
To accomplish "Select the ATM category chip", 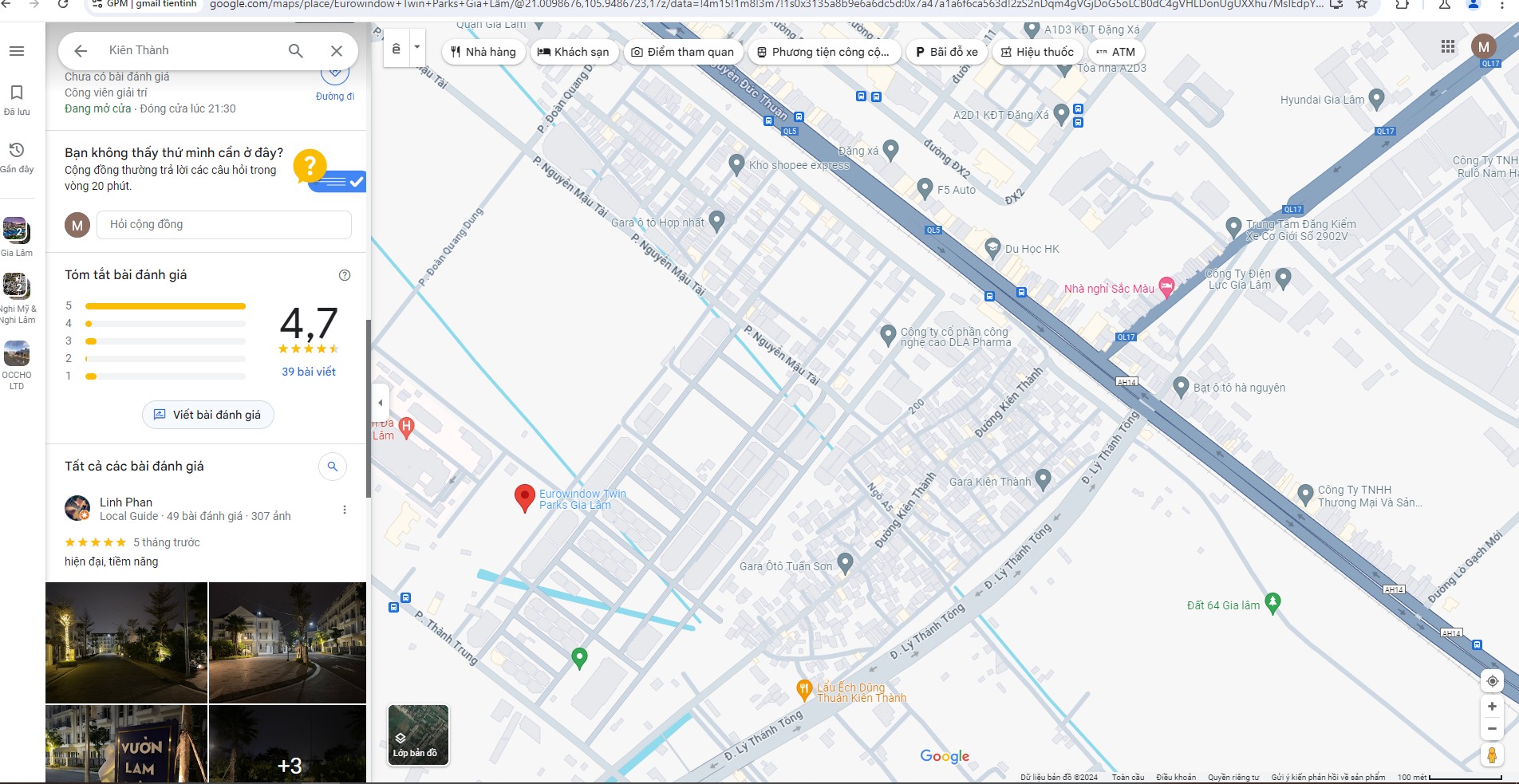I will coord(1116,52).
